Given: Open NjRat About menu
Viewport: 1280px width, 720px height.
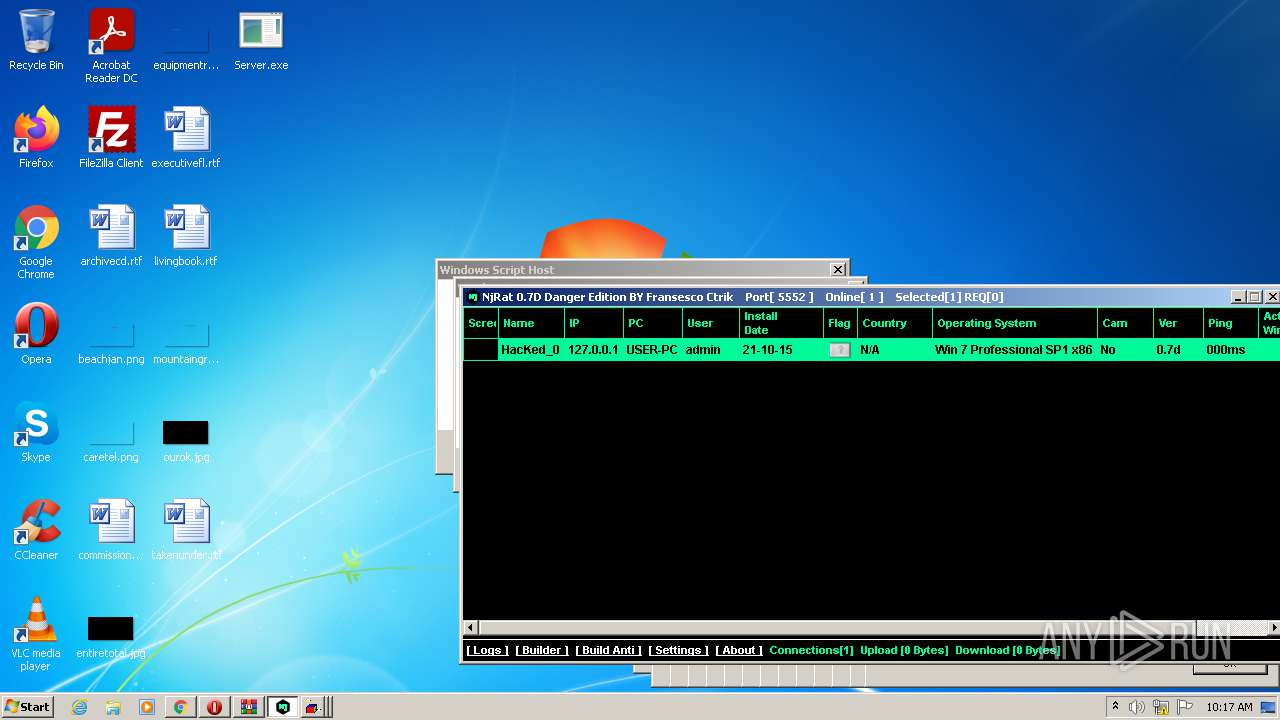Looking at the screenshot, I should click(x=739, y=650).
